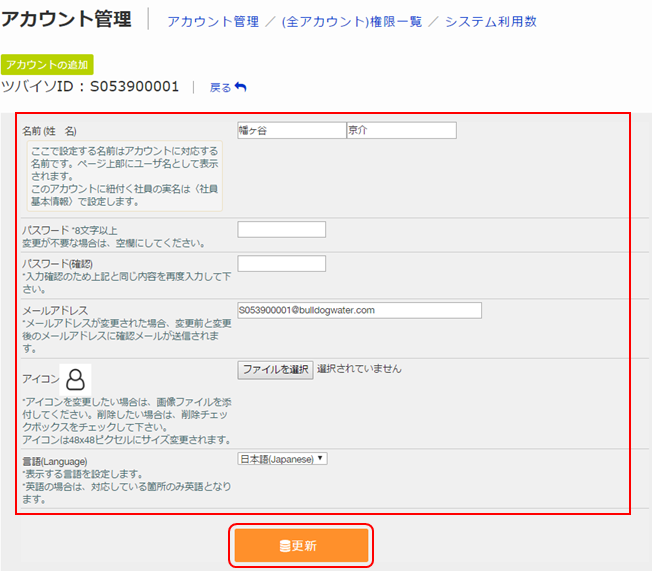Click the パスワード(確認) input field
Image resolution: width=652 pixels, height=571 pixels.
[x=282, y=263]
